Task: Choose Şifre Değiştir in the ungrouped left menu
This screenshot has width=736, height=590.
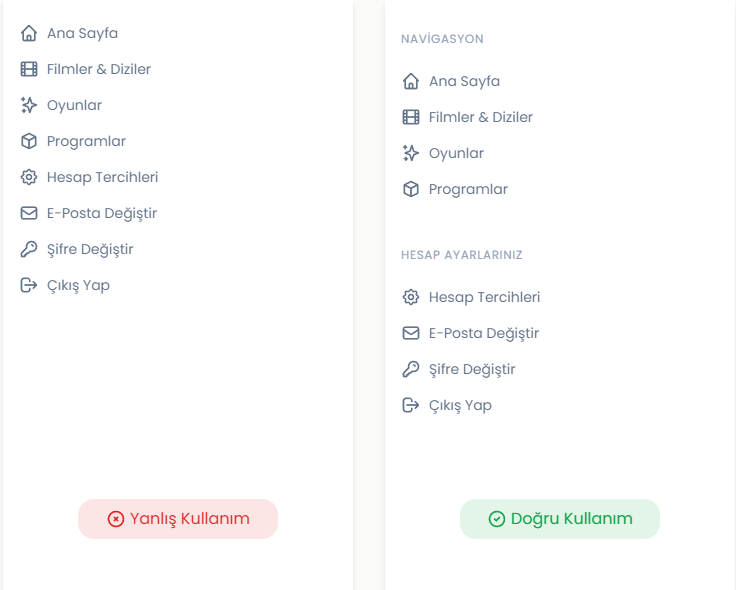Action: coord(90,249)
